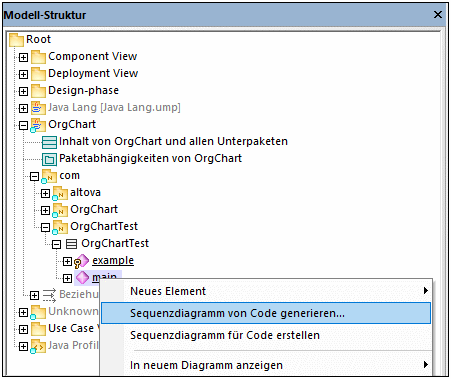Expand the Component View node
The width and height of the screenshot is (451, 379).
point(23,57)
